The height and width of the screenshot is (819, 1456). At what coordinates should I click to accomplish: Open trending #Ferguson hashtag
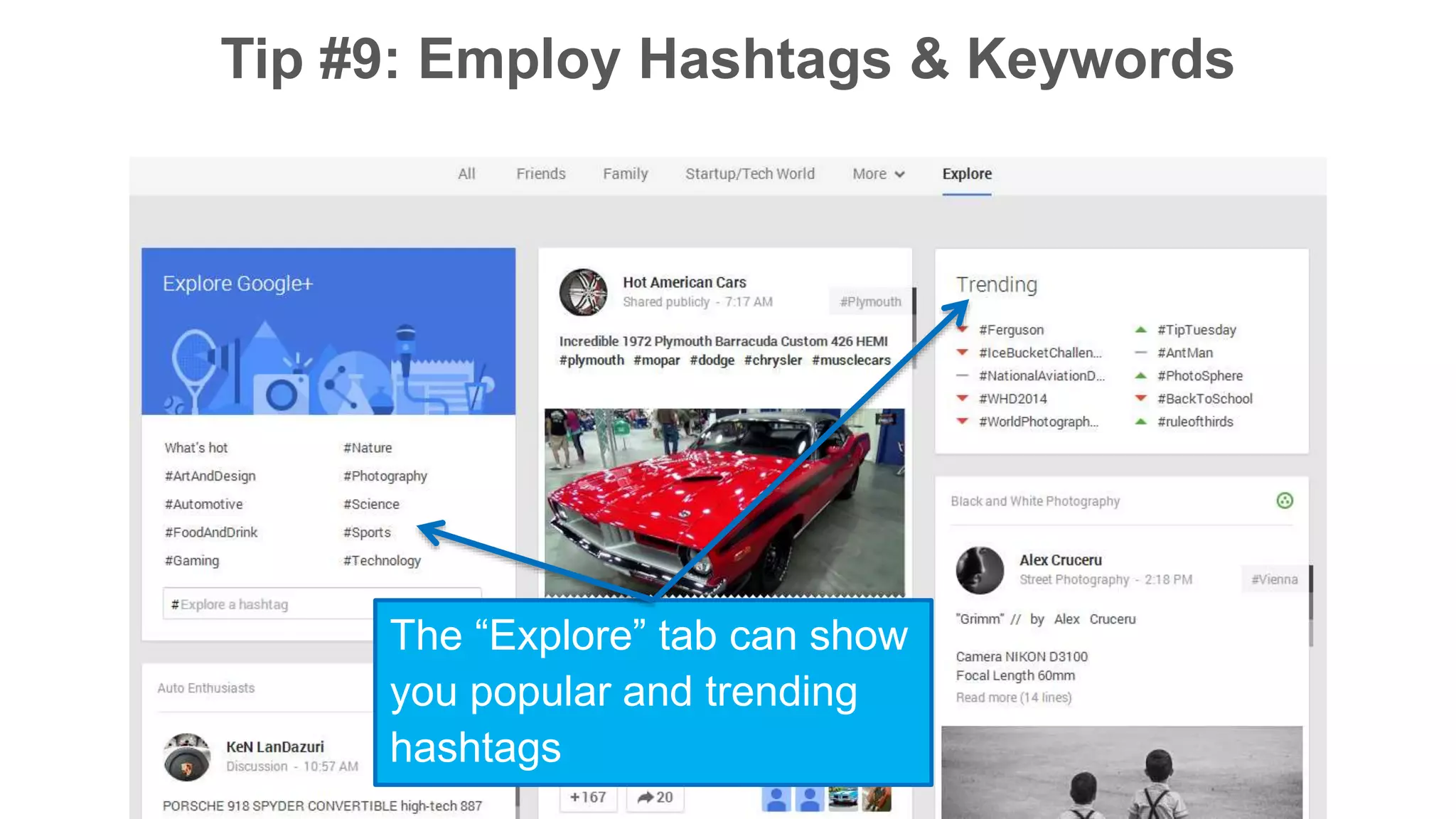1011,330
